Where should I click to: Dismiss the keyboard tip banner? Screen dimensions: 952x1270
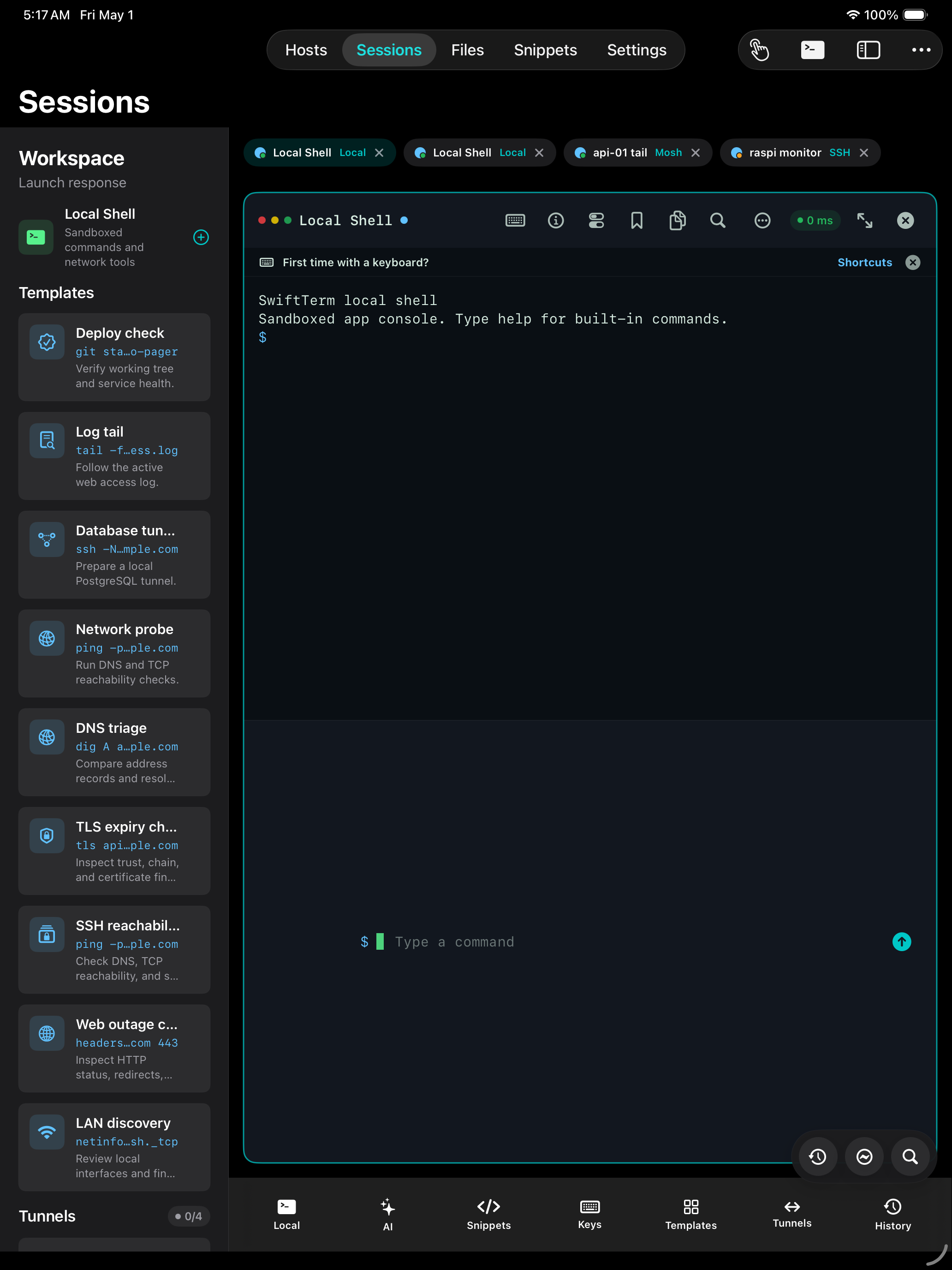(912, 263)
